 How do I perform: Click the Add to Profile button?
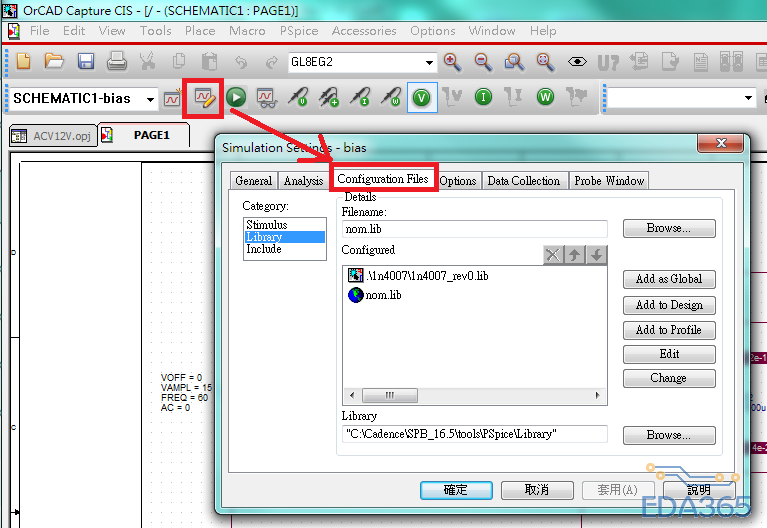tap(669, 330)
